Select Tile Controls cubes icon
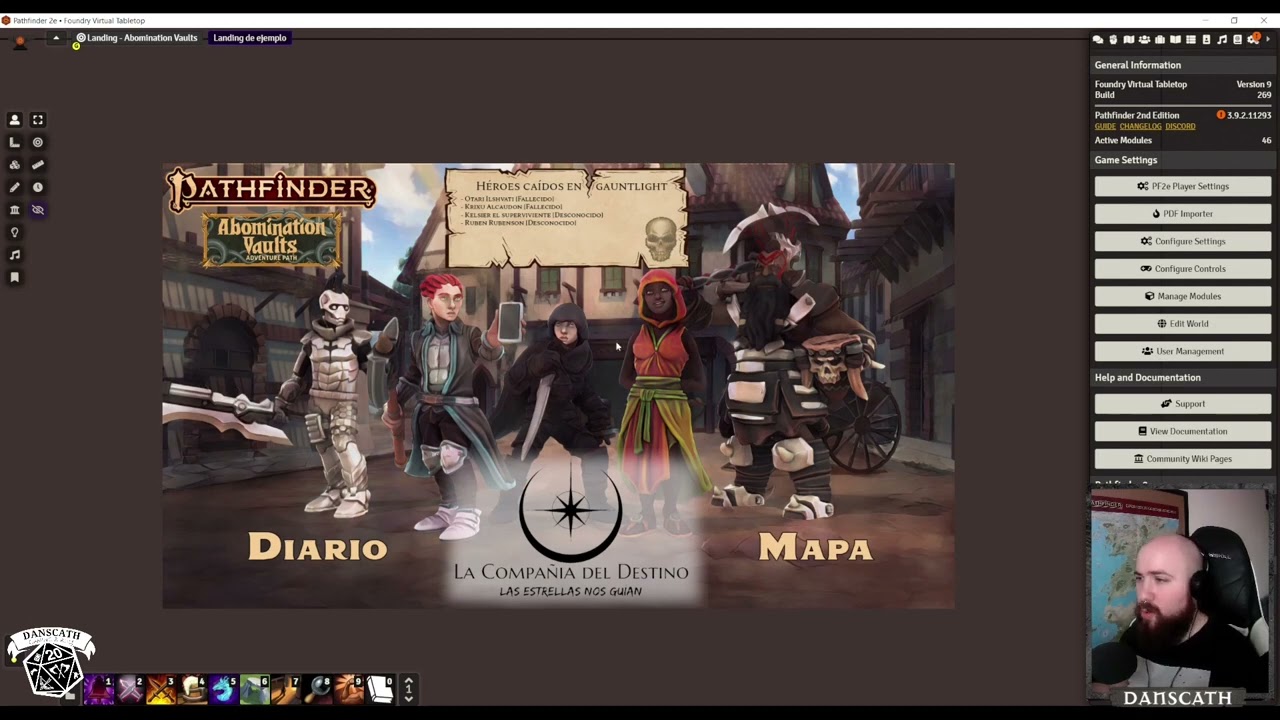The height and width of the screenshot is (720, 1280). tap(15, 165)
